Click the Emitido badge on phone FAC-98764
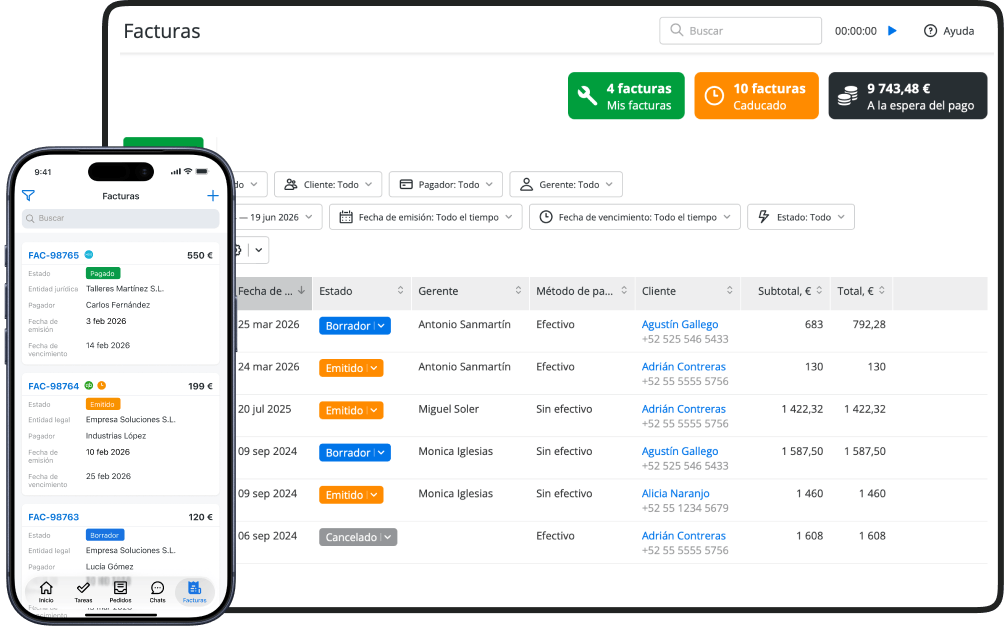The image size is (1004, 630). tap(102, 404)
